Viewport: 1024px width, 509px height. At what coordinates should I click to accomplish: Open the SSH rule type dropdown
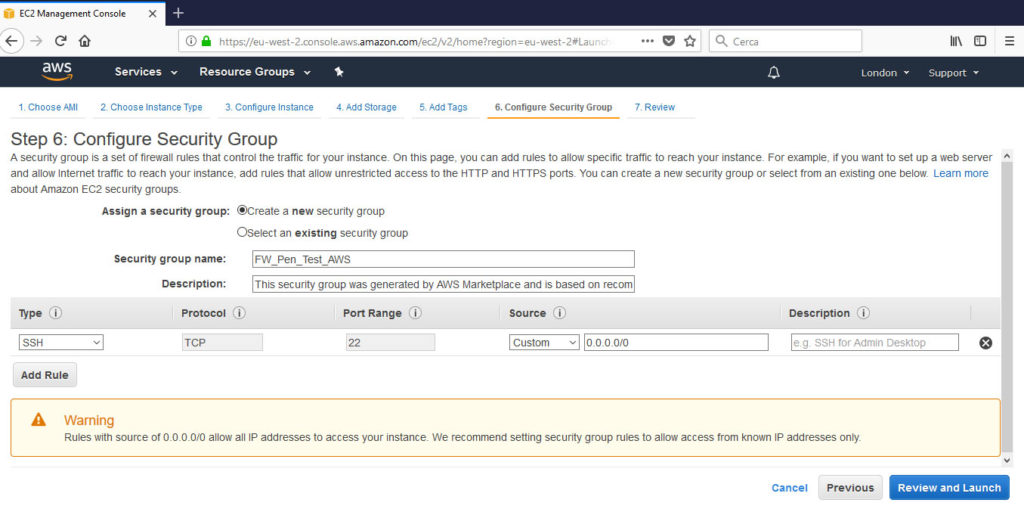tap(61, 342)
